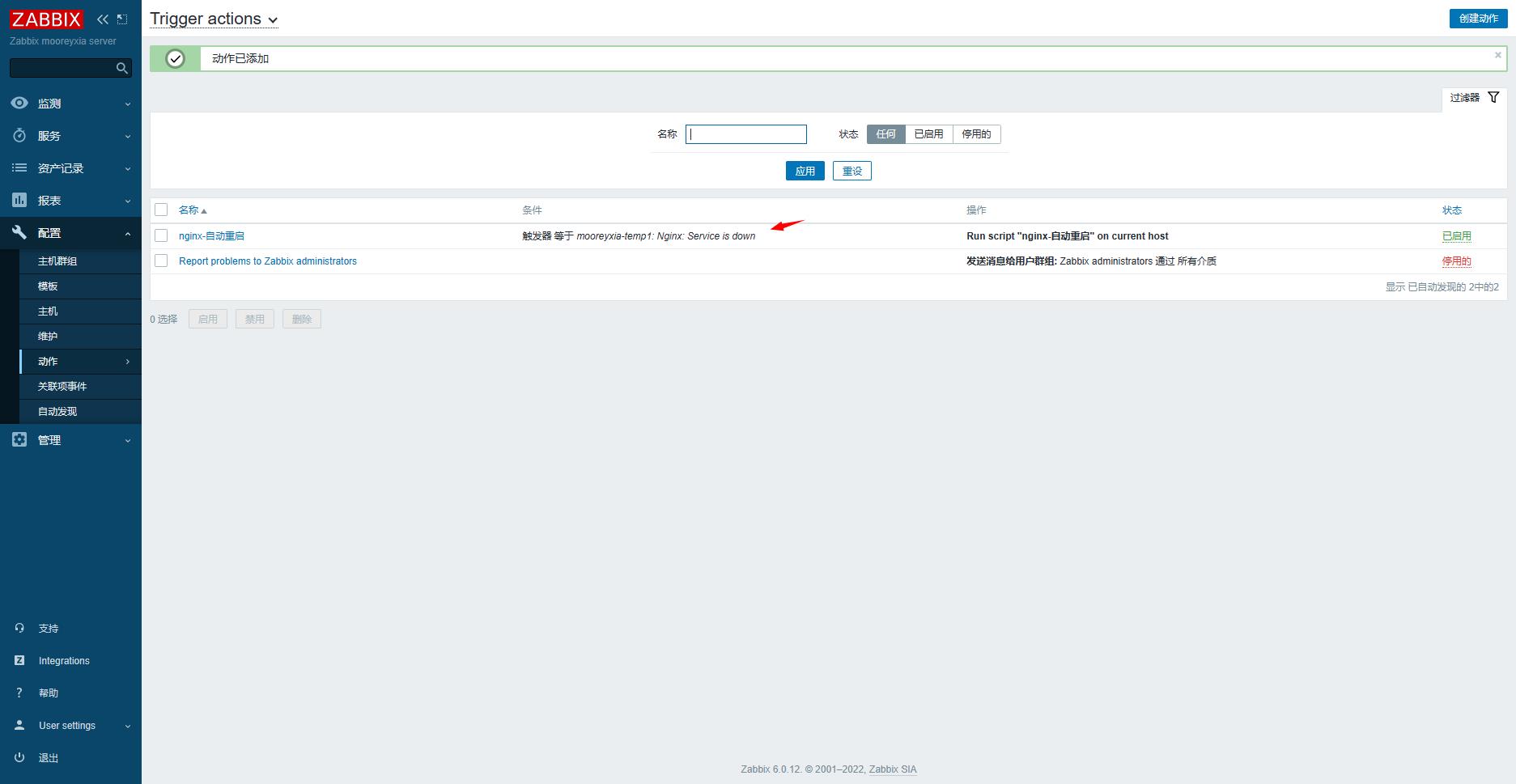
Task: Click the funnel filter icon
Action: click(1493, 97)
